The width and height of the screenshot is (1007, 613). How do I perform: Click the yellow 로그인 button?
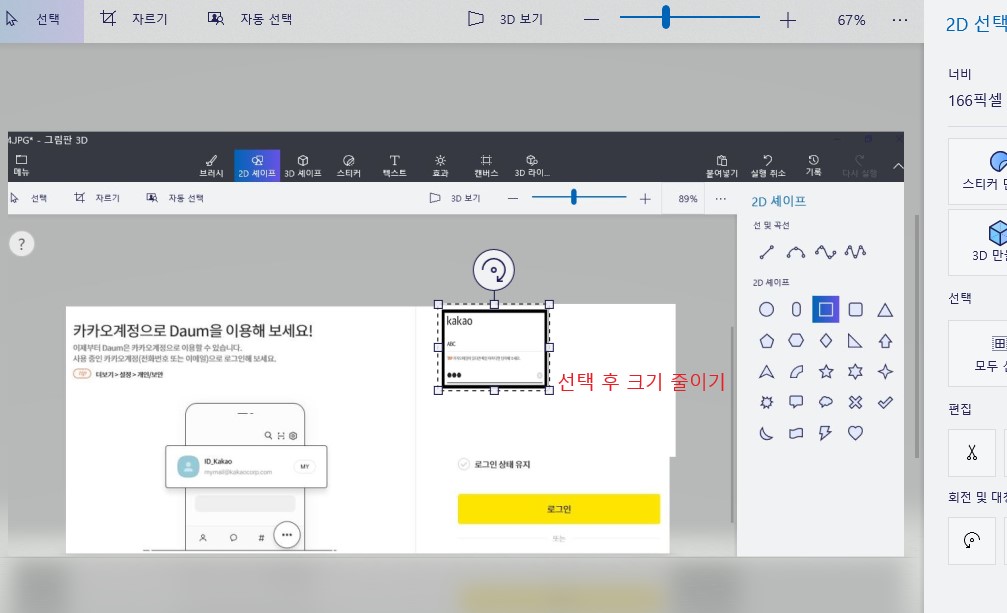(x=559, y=509)
